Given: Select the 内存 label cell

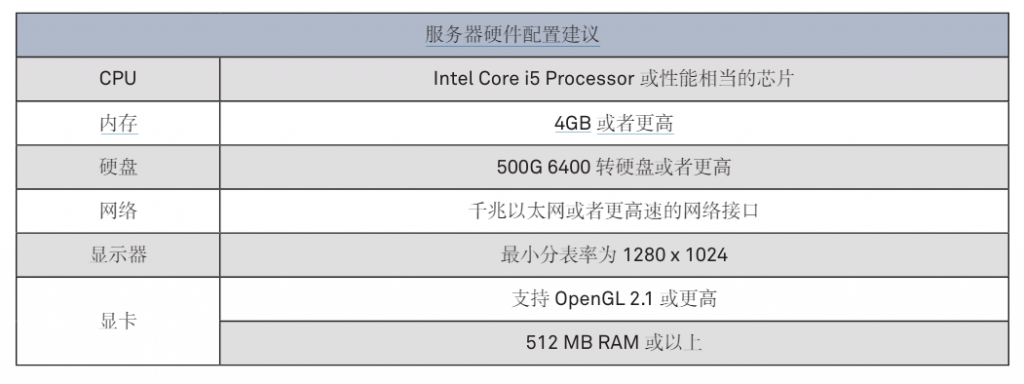Looking at the screenshot, I should [118, 123].
